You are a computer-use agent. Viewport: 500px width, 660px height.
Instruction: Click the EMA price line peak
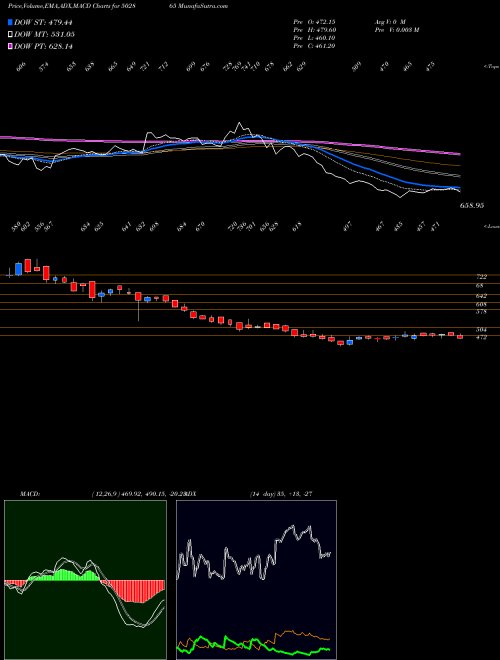coord(239,123)
